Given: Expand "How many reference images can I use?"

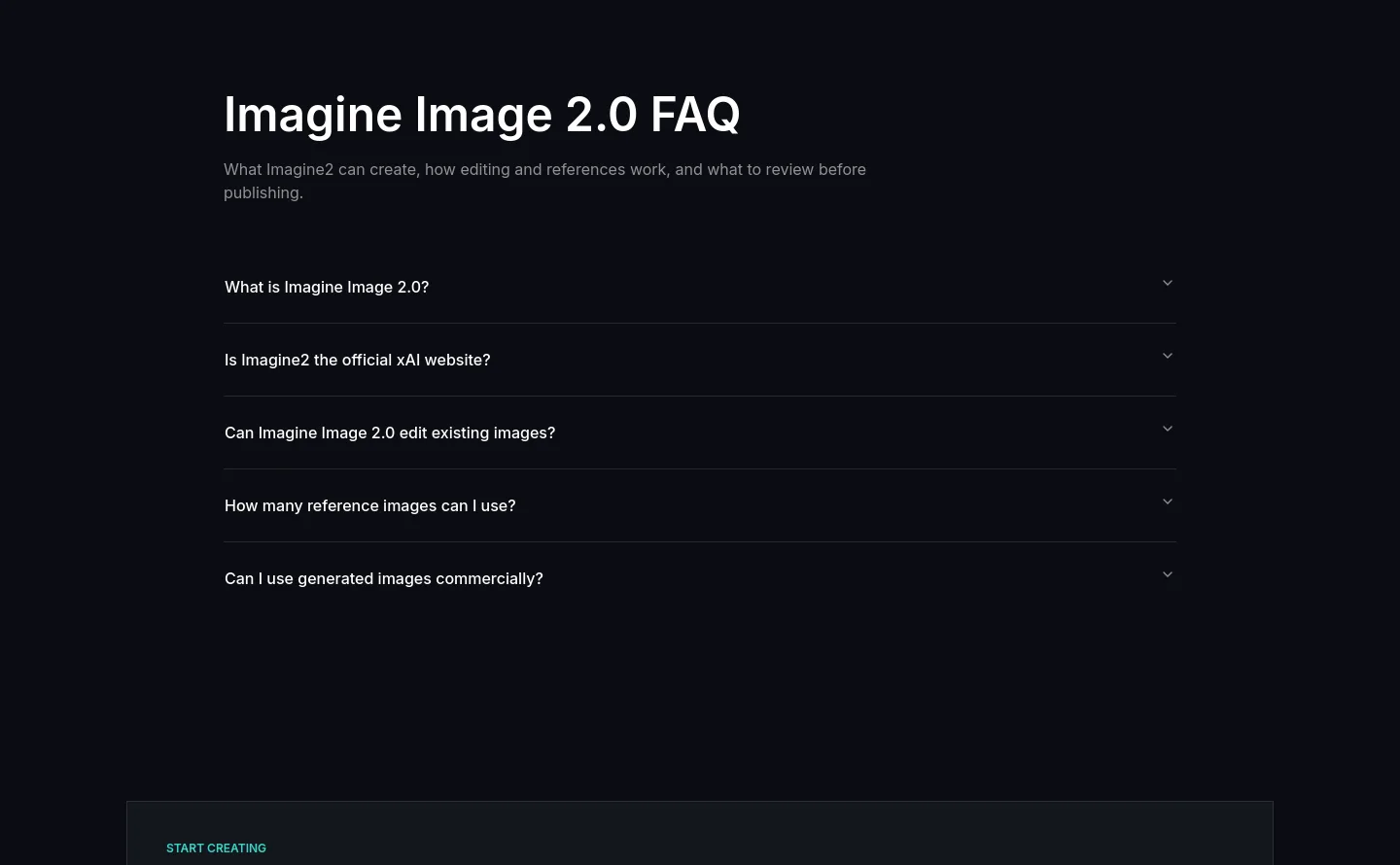Looking at the screenshot, I should pyautogui.click(x=700, y=505).
